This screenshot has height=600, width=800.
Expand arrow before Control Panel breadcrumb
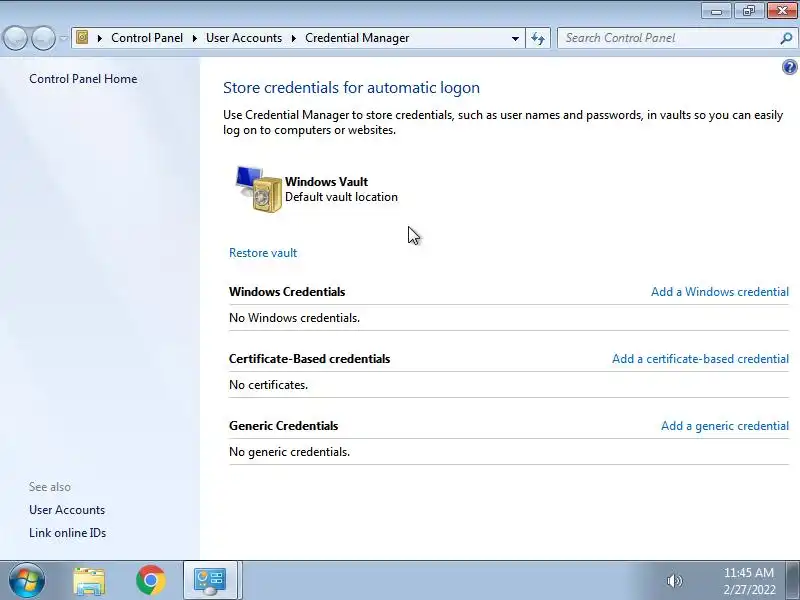(100, 38)
